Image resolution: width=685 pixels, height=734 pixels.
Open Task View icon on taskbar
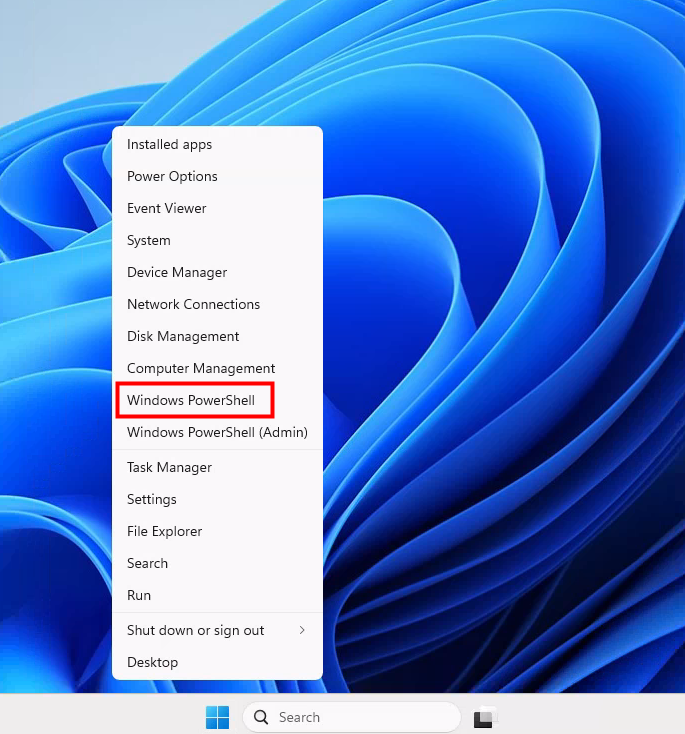click(x=486, y=717)
